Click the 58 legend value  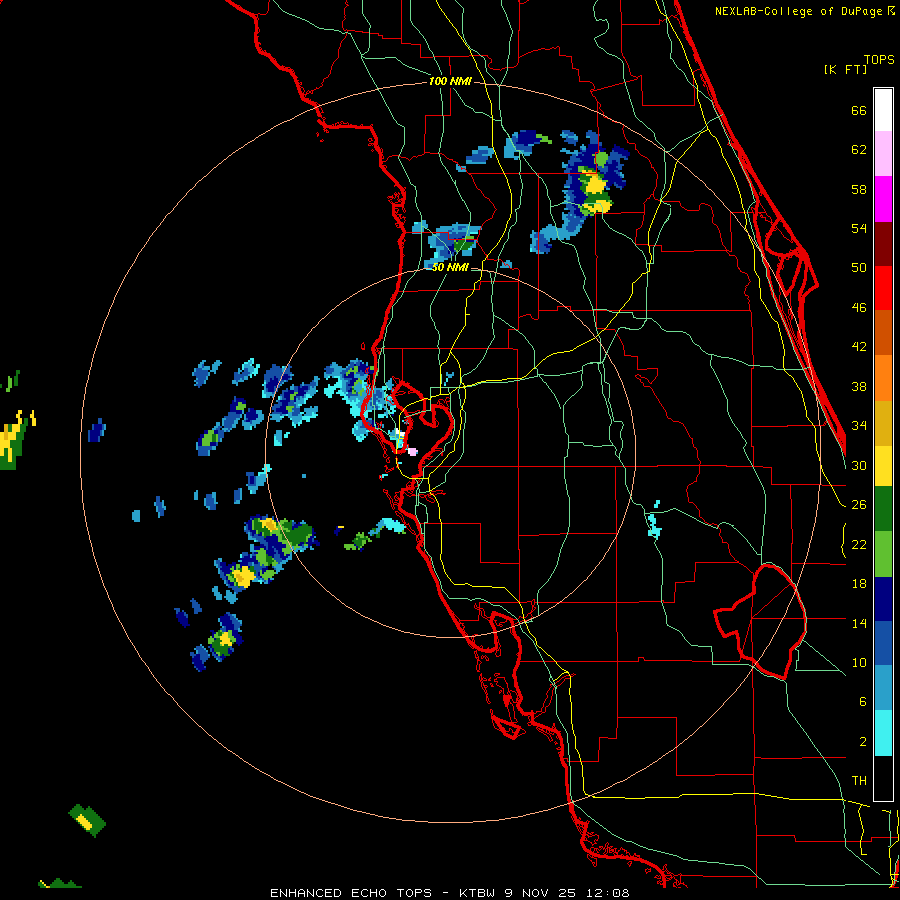click(x=859, y=189)
